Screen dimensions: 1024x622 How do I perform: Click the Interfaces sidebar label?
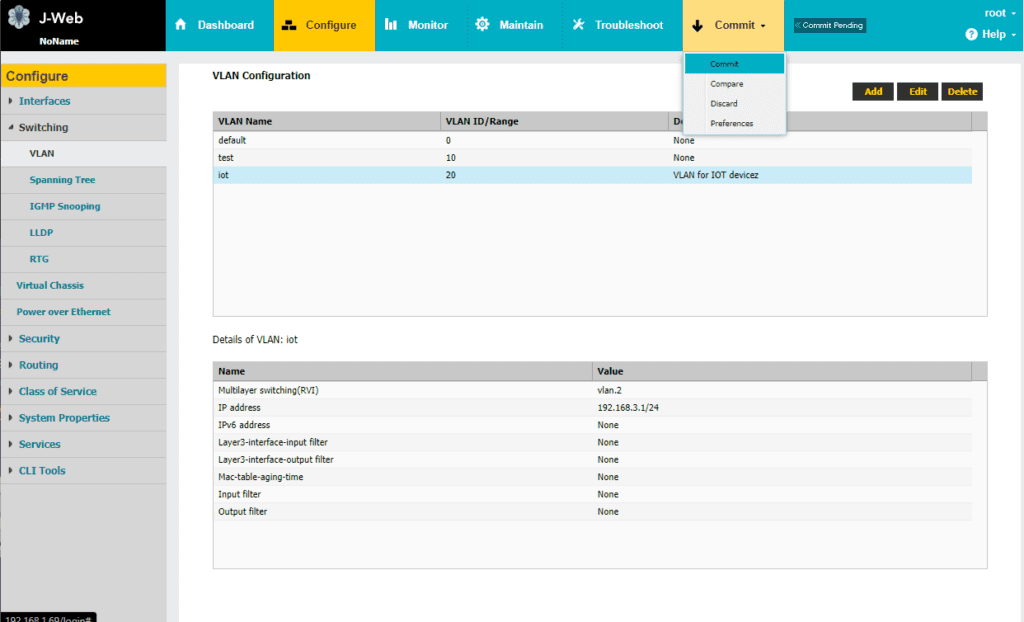coord(44,101)
